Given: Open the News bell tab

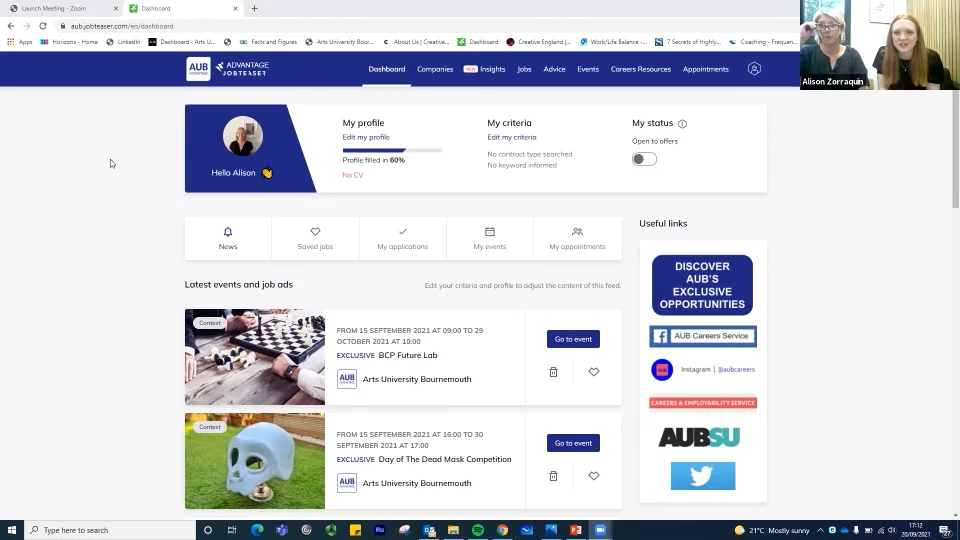Looking at the screenshot, I should [x=228, y=238].
